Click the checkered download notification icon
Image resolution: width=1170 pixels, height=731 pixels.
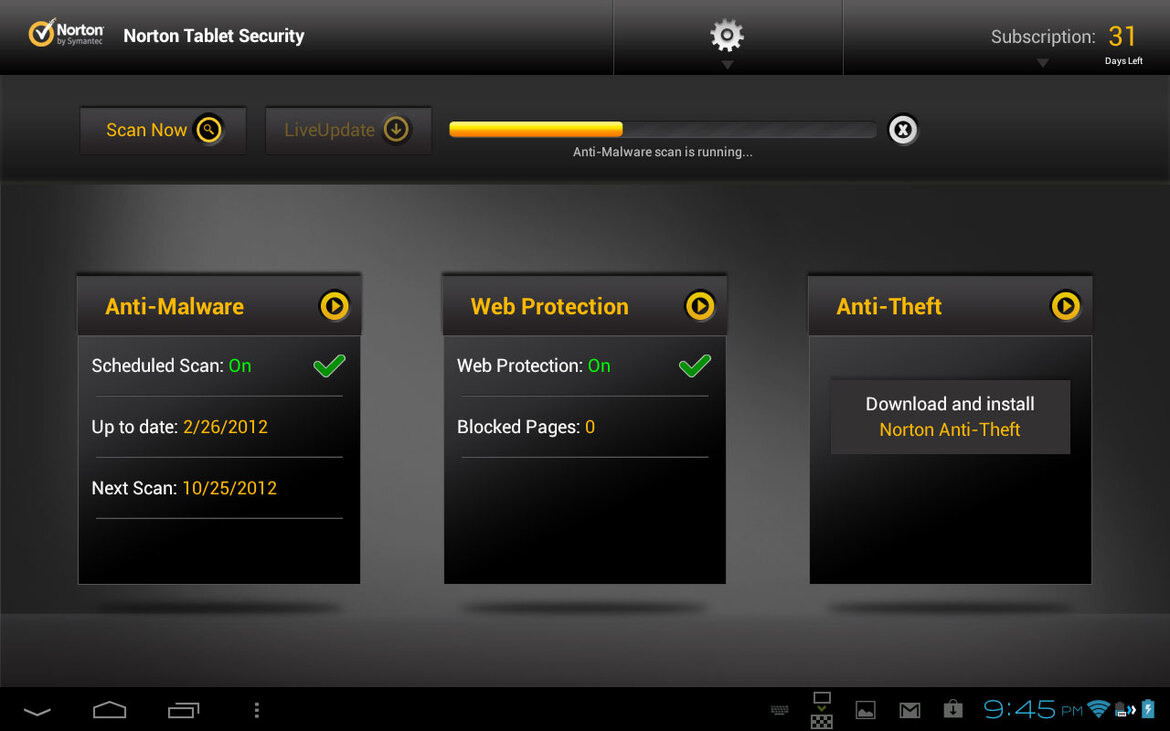point(822,710)
